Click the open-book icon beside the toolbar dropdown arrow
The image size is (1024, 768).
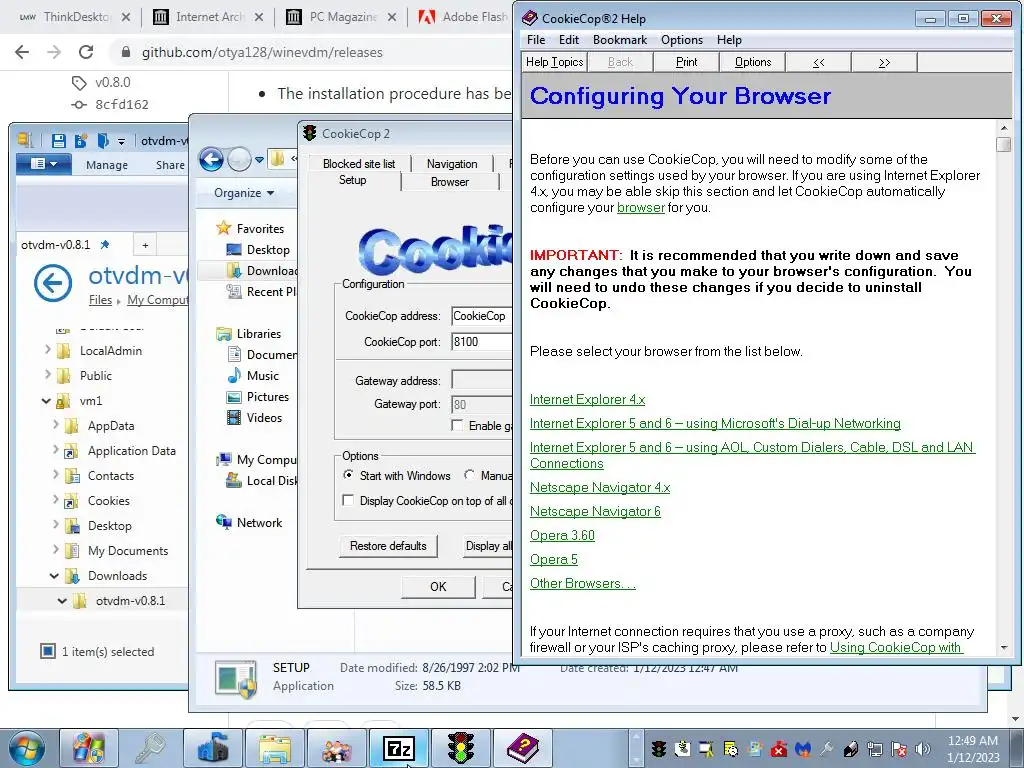pos(103,140)
